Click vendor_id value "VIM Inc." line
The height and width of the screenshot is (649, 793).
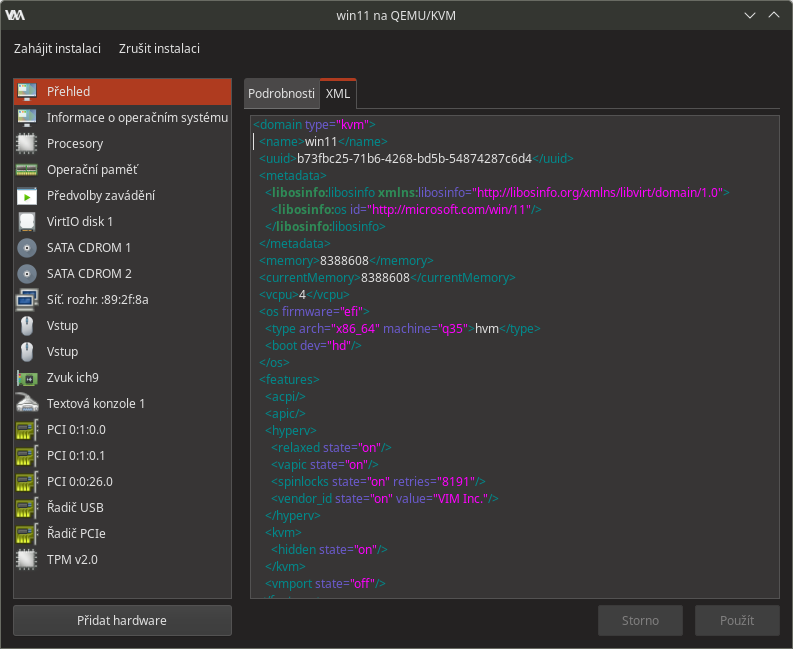(x=385, y=498)
